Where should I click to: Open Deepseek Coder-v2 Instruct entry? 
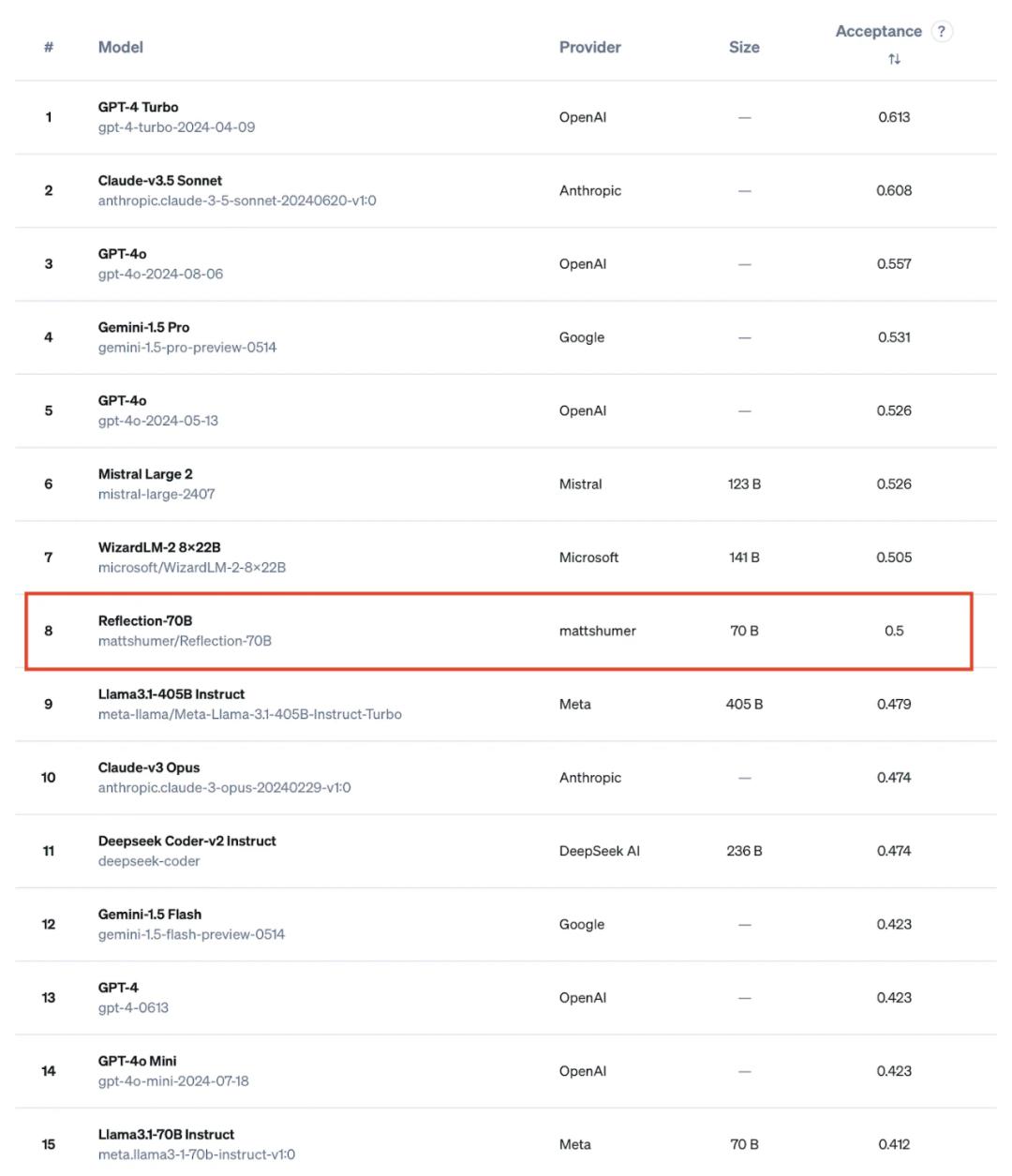187,841
